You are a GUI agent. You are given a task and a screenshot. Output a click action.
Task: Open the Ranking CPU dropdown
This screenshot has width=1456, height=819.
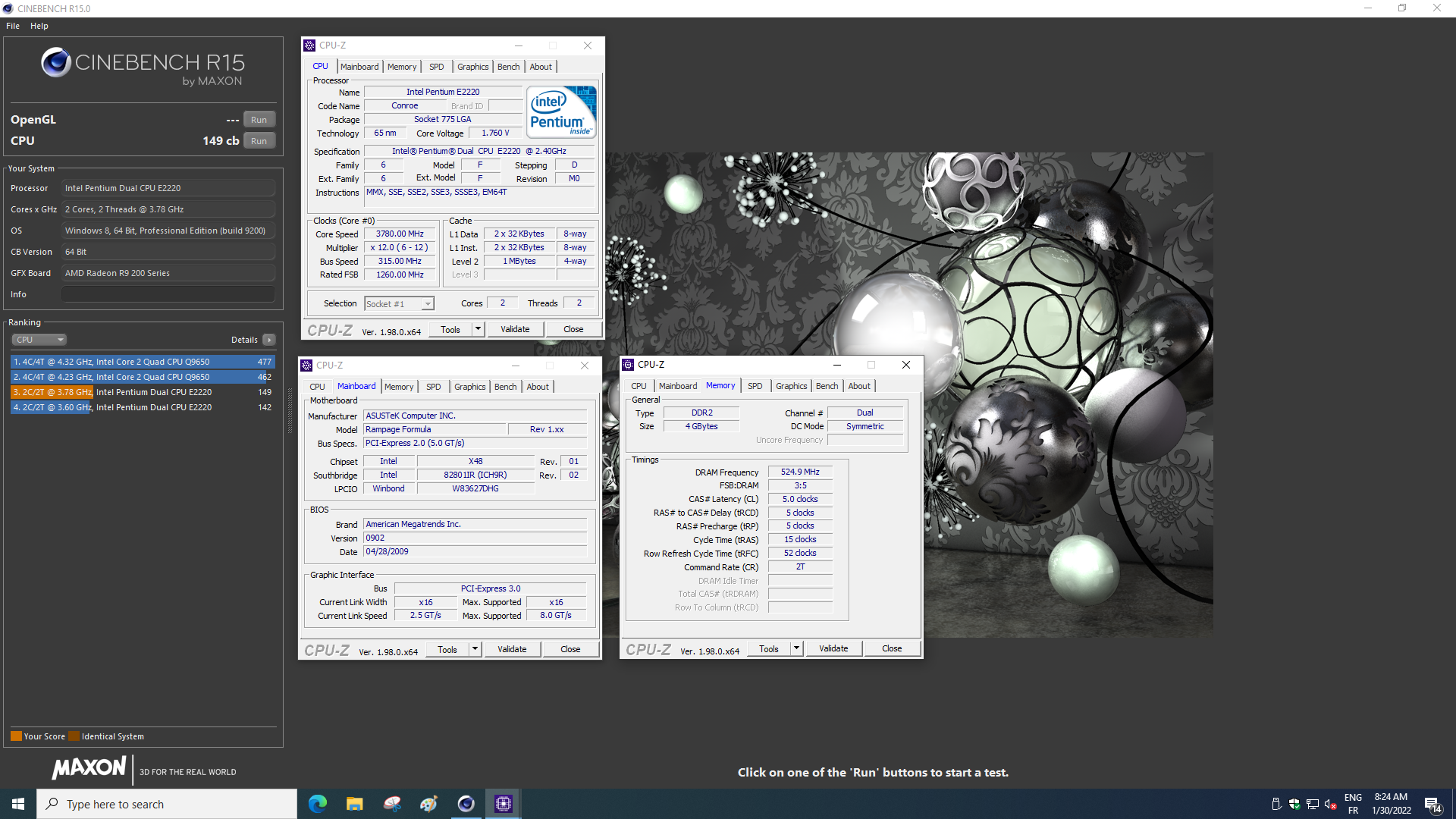(x=39, y=340)
